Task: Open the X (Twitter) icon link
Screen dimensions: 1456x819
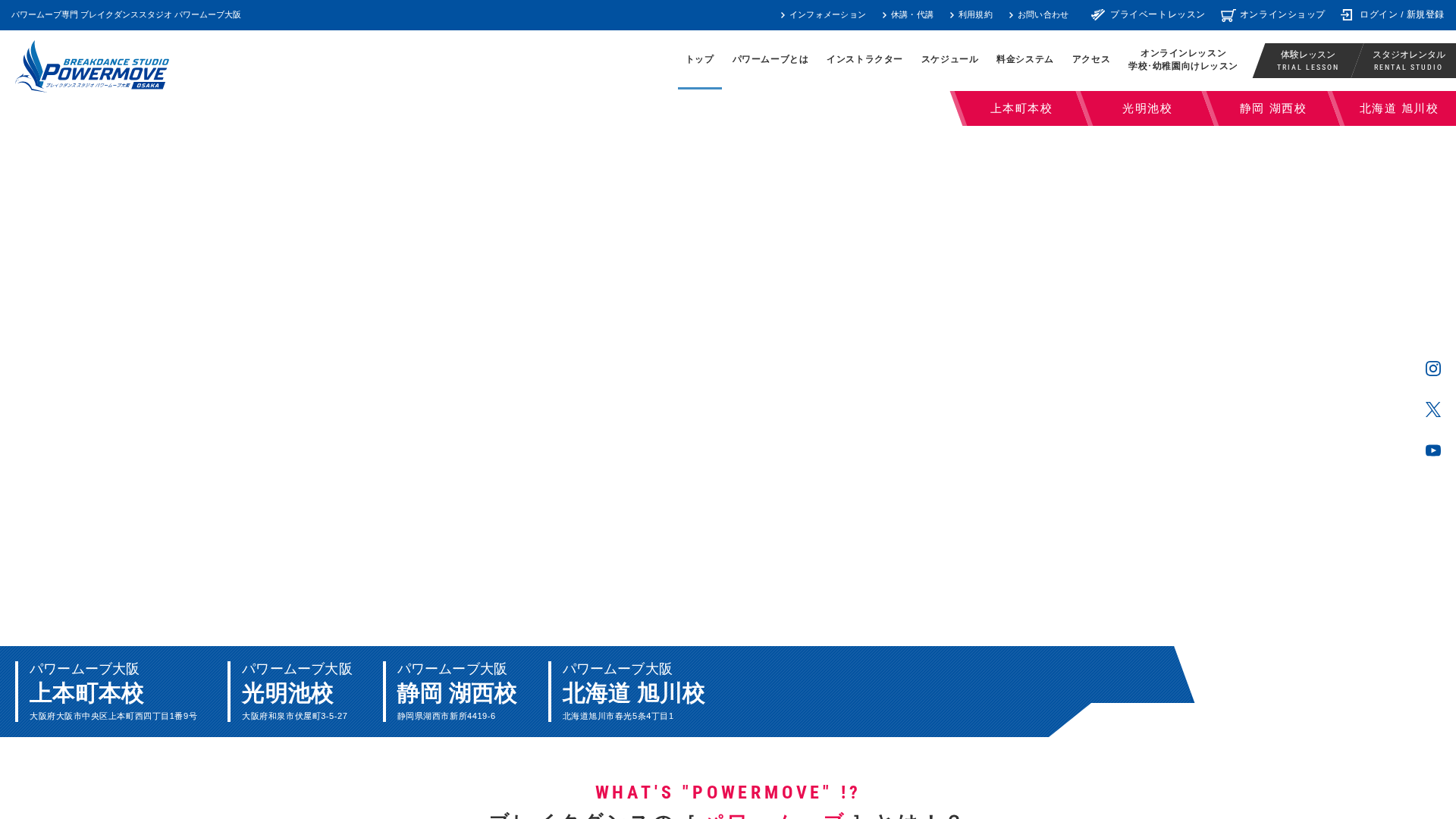Action: tap(1432, 409)
